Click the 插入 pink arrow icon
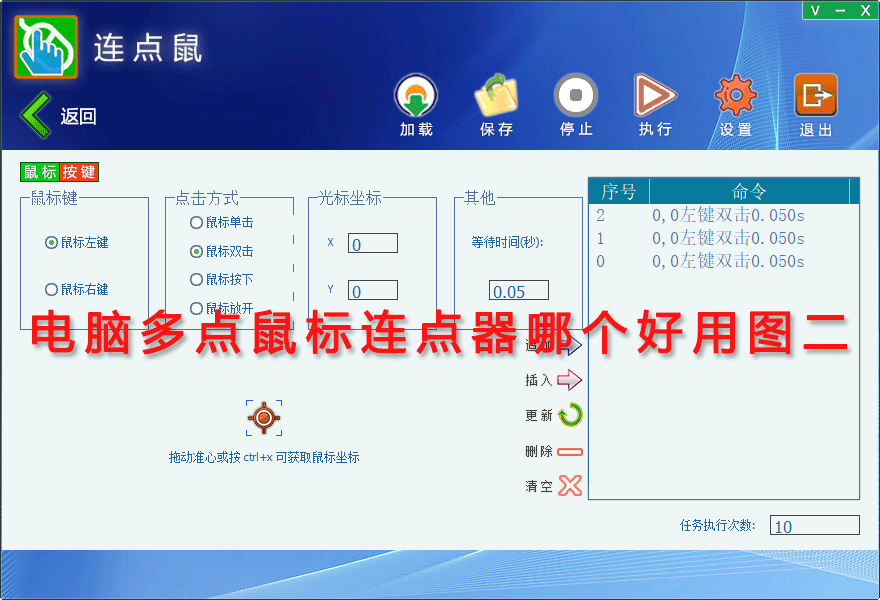The image size is (880, 600). (x=570, y=380)
